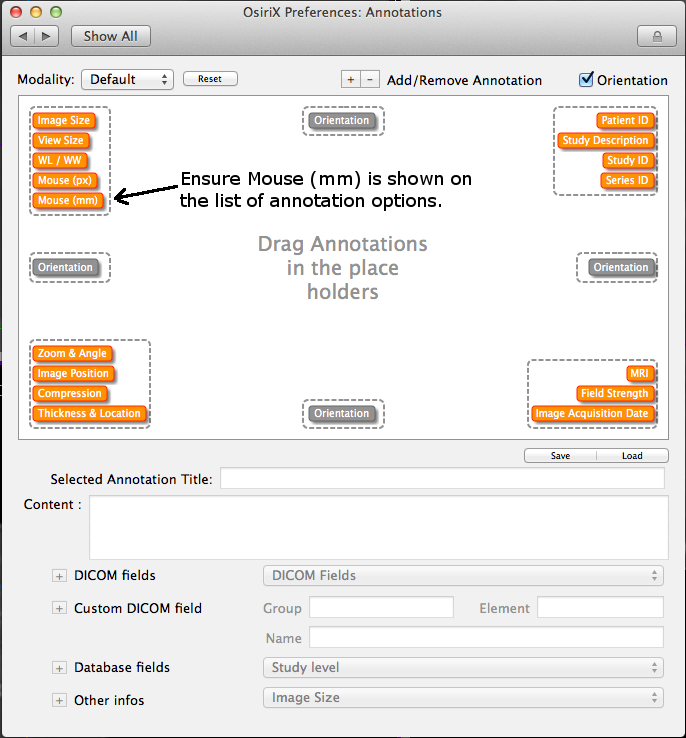
Task: Select the View Size annotation tag
Action: click(x=60, y=140)
